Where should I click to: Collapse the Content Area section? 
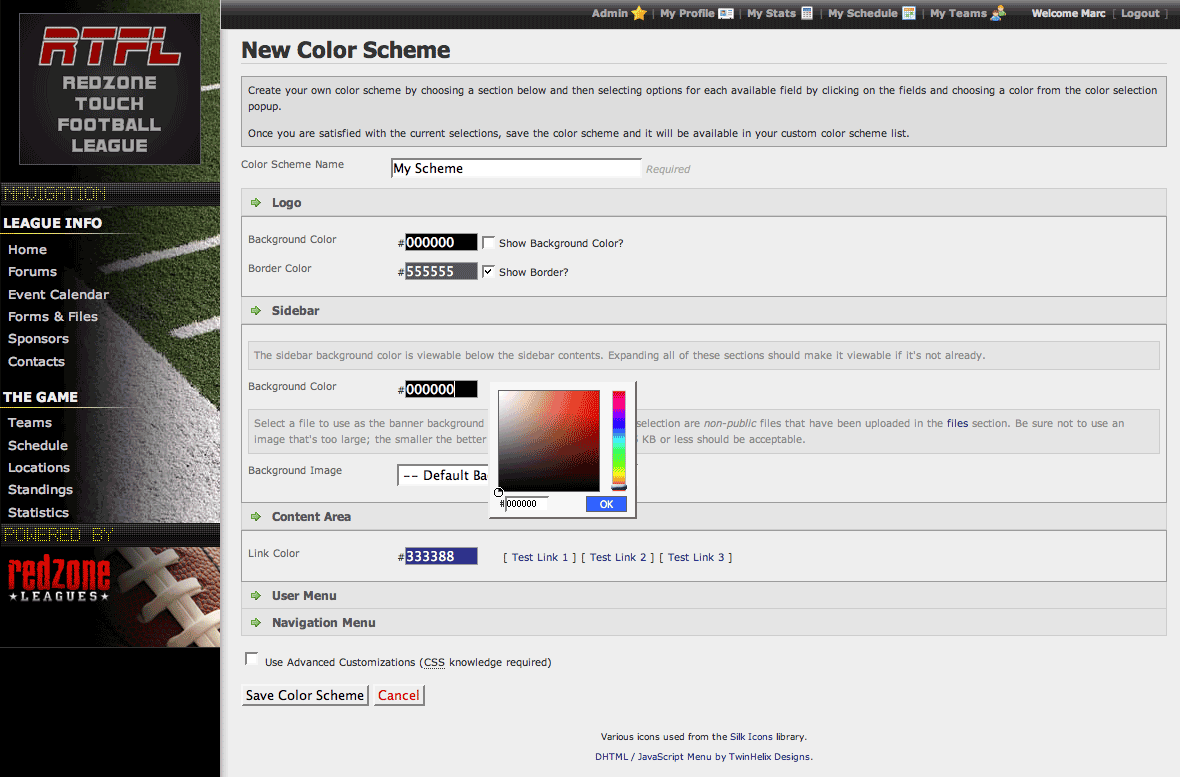(x=311, y=517)
